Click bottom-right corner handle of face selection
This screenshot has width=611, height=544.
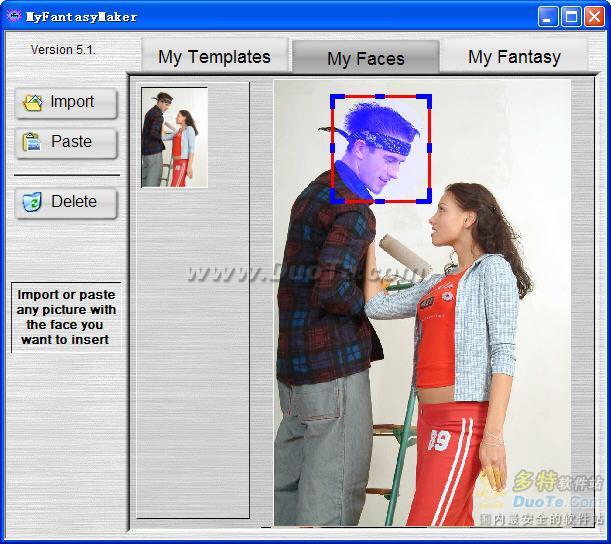(427, 198)
